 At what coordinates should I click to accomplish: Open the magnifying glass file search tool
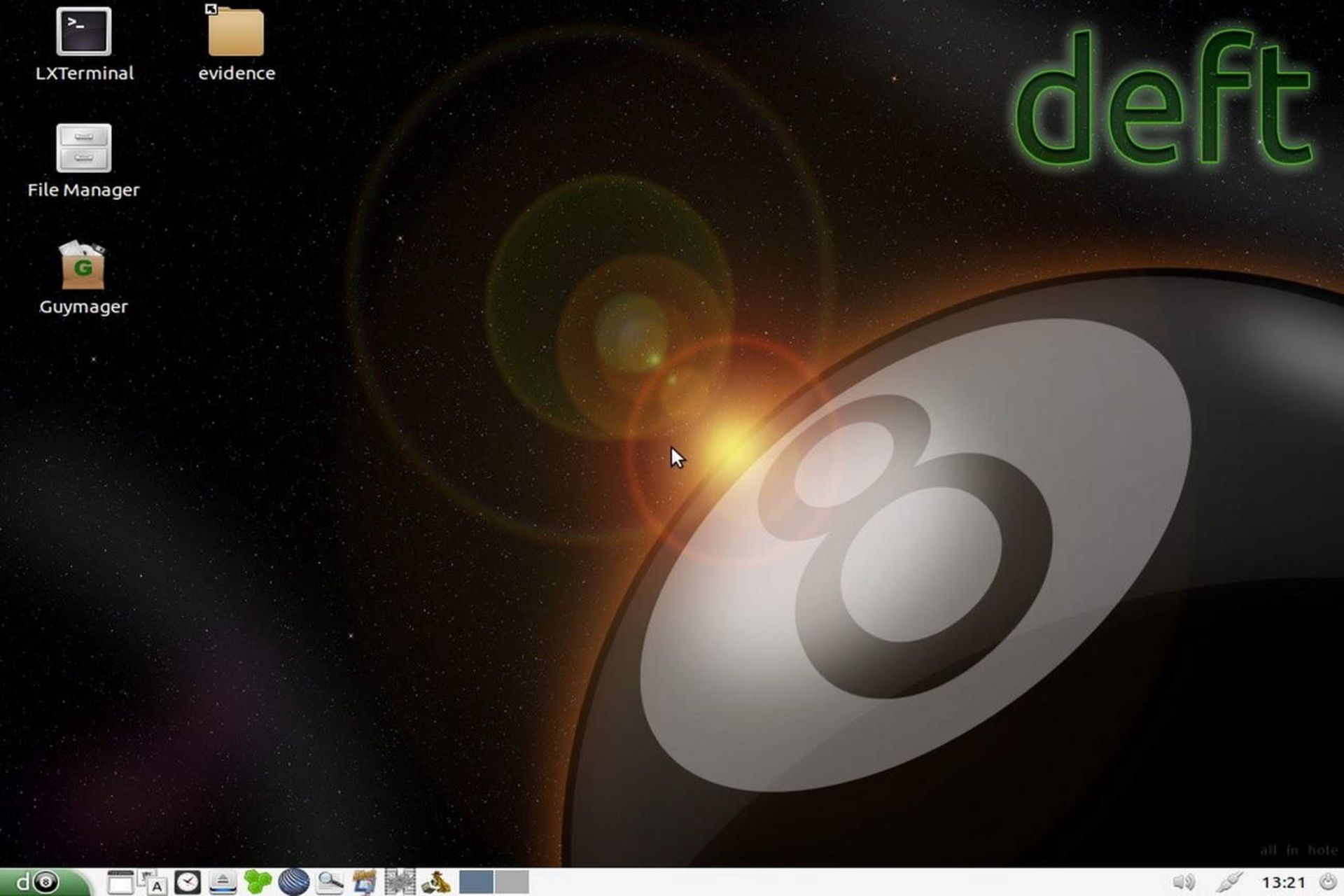pos(330,882)
